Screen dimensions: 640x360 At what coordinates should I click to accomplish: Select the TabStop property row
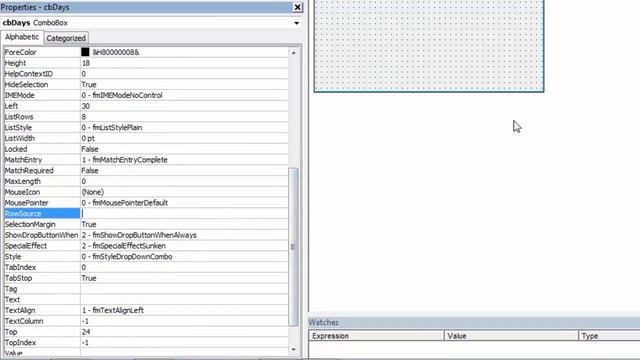(146, 278)
